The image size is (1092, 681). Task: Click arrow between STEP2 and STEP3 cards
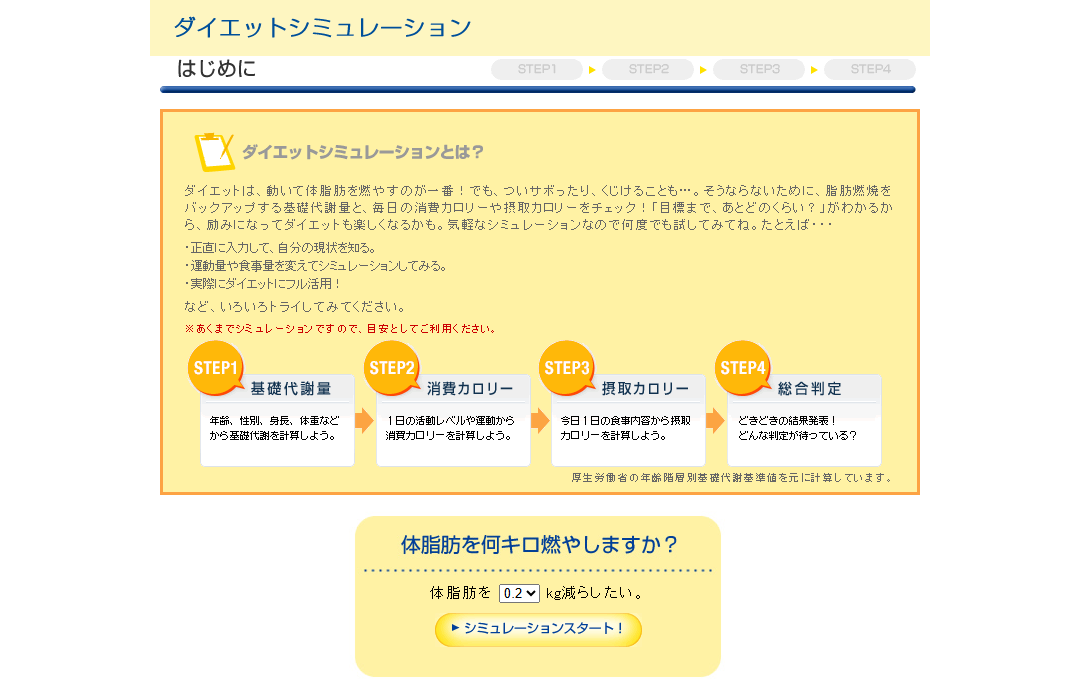[540, 420]
